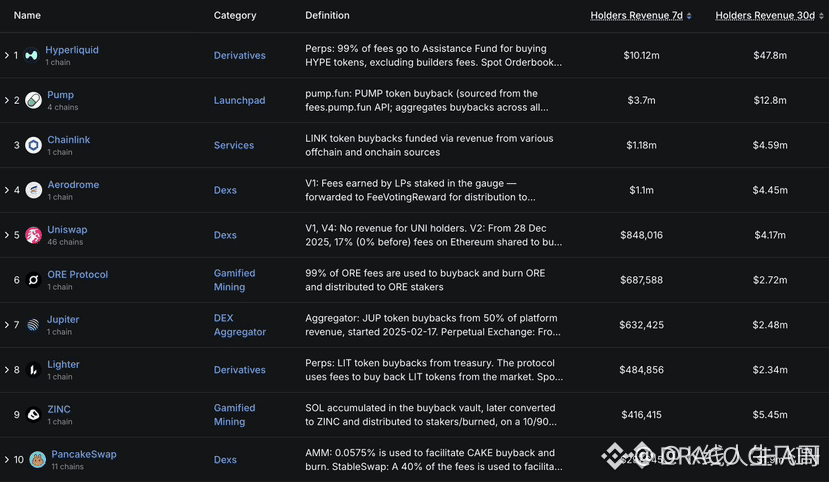Open Derivatives category for Hyperliquid
This screenshot has width=829, height=482.
[x=240, y=55]
